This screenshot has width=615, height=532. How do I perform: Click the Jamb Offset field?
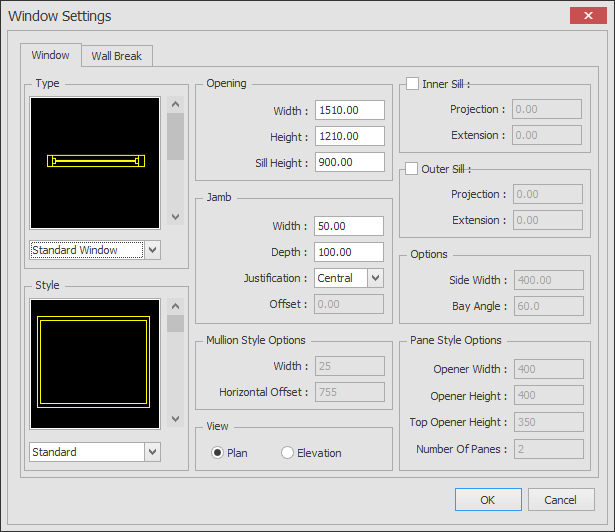[349, 304]
